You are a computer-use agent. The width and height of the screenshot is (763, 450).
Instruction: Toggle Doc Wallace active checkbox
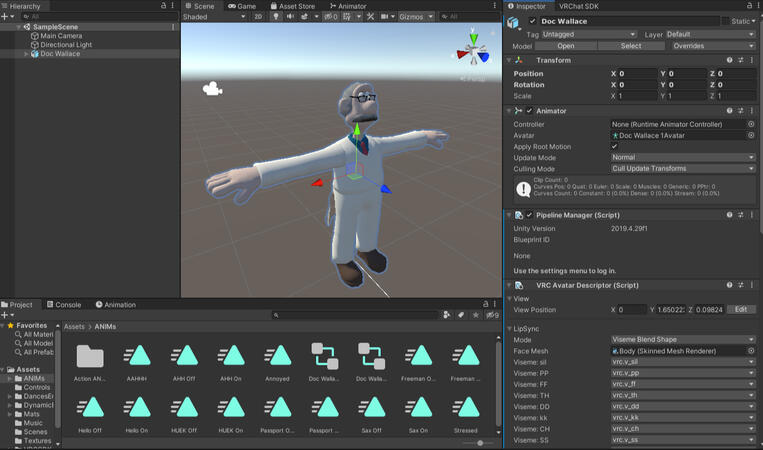(532, 21)
